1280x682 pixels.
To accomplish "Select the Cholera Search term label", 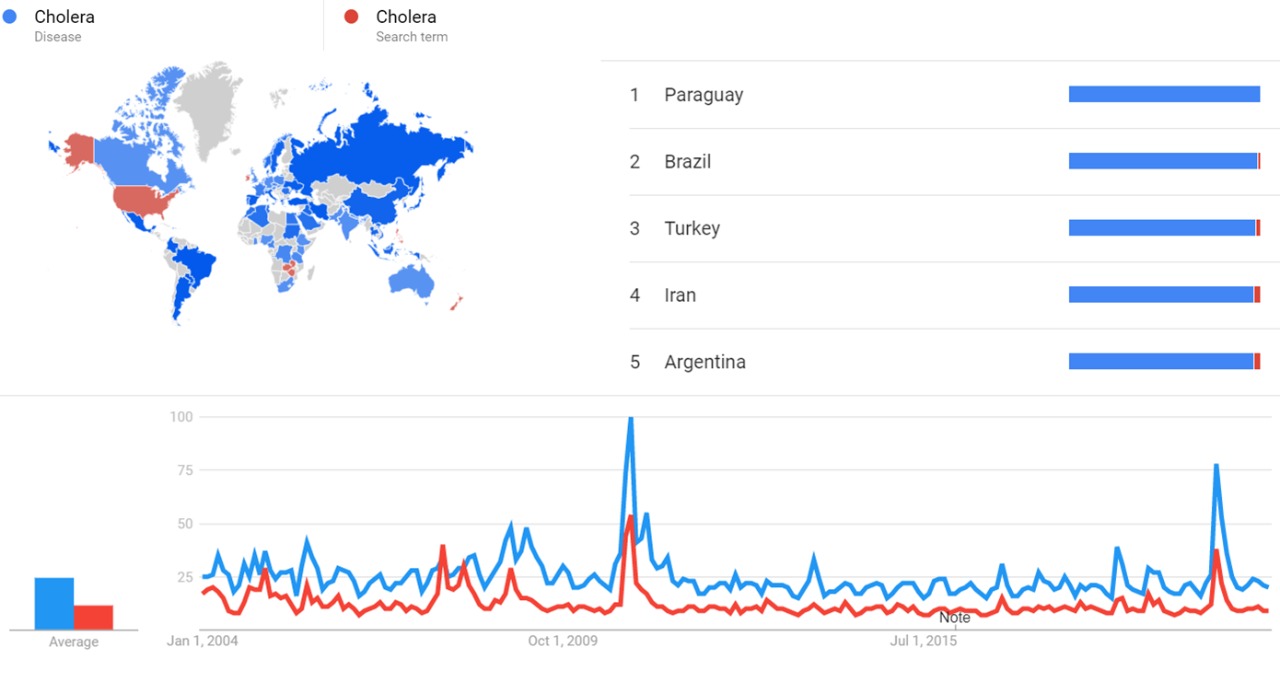I will pyautogui.click(x=406, y=17).
